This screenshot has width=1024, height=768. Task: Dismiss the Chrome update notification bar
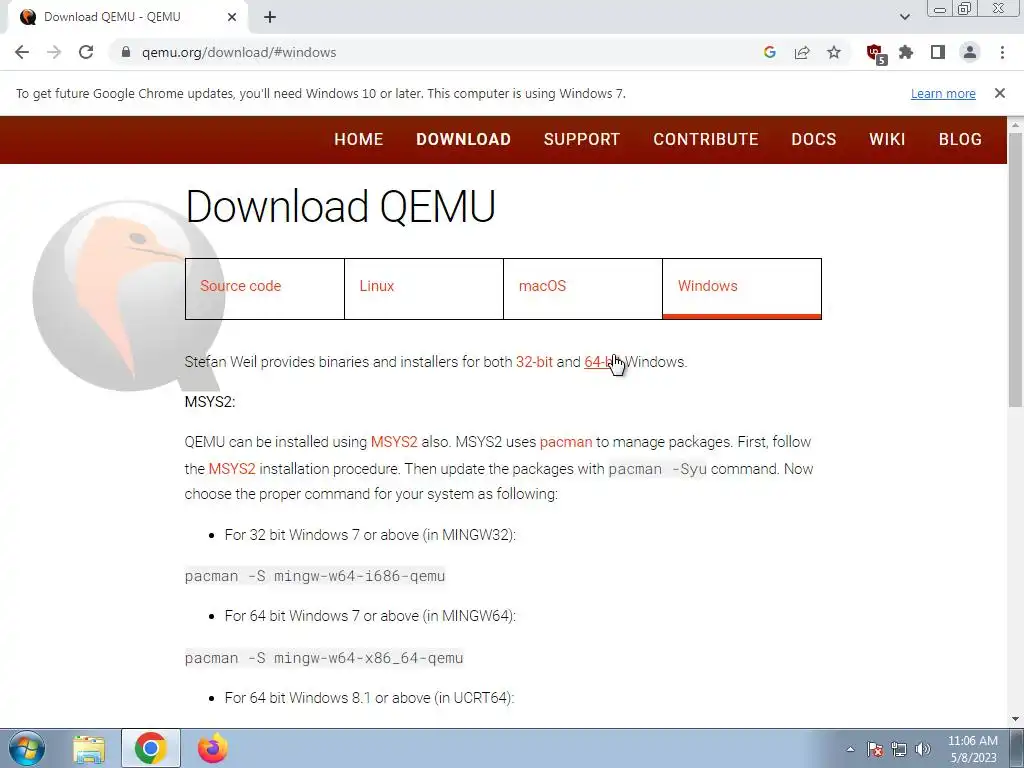click(1000, 93)
